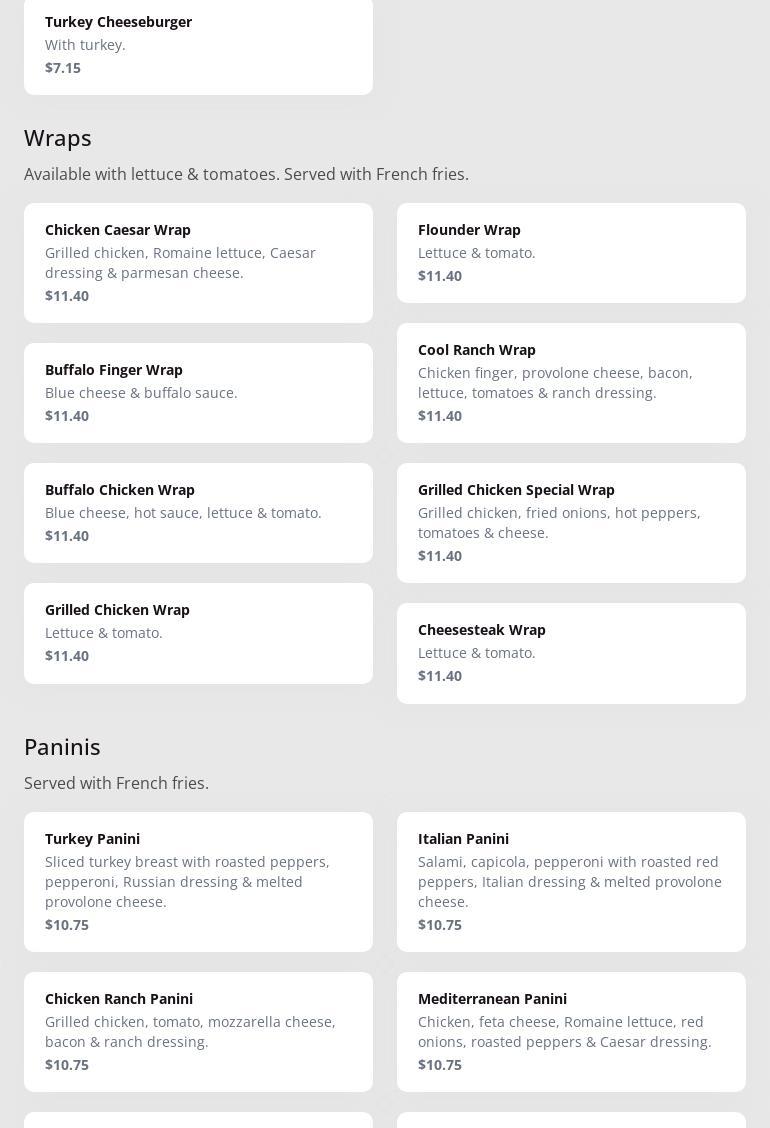Select the Turkey Cheeseburger item
The image size is (770, 1128).
pyautogui.click(x=198, y=45)
